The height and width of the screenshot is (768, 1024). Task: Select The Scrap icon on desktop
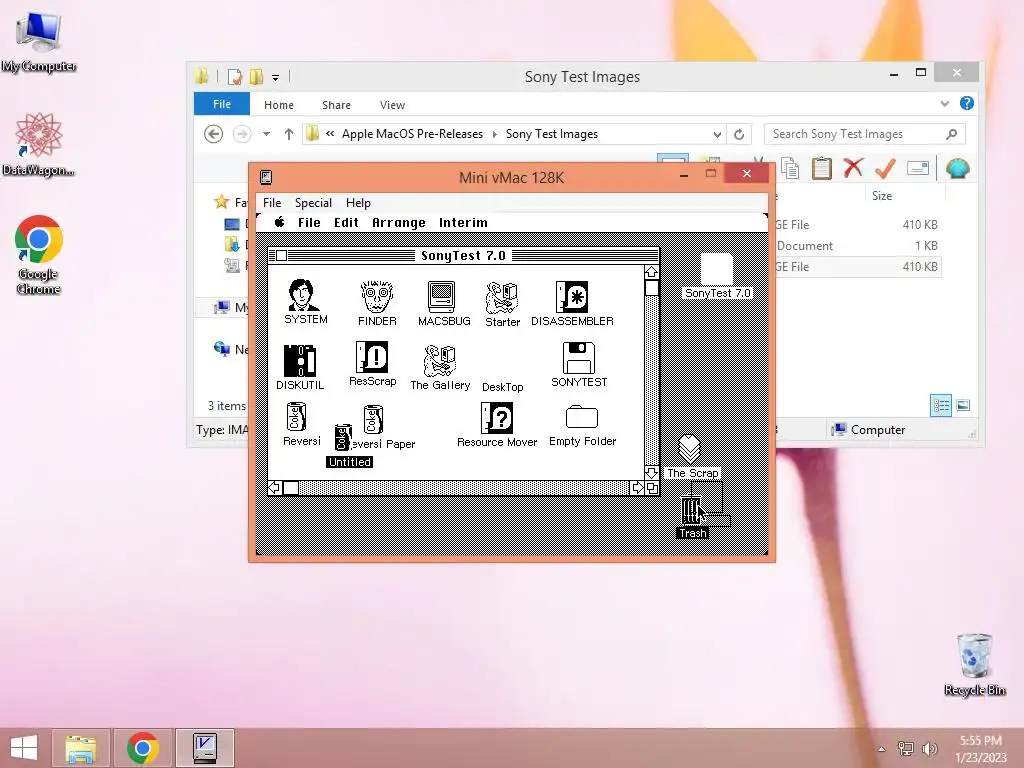(689, 449)
